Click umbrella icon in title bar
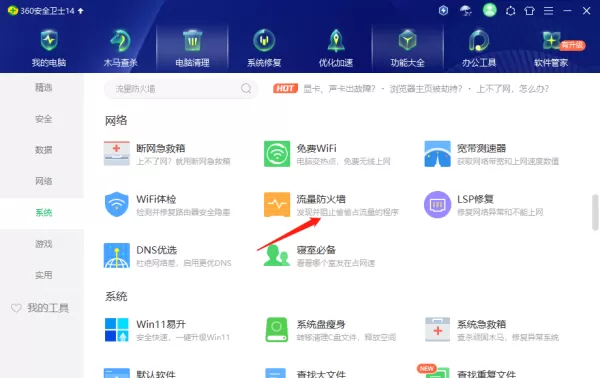 click(466, 11)
